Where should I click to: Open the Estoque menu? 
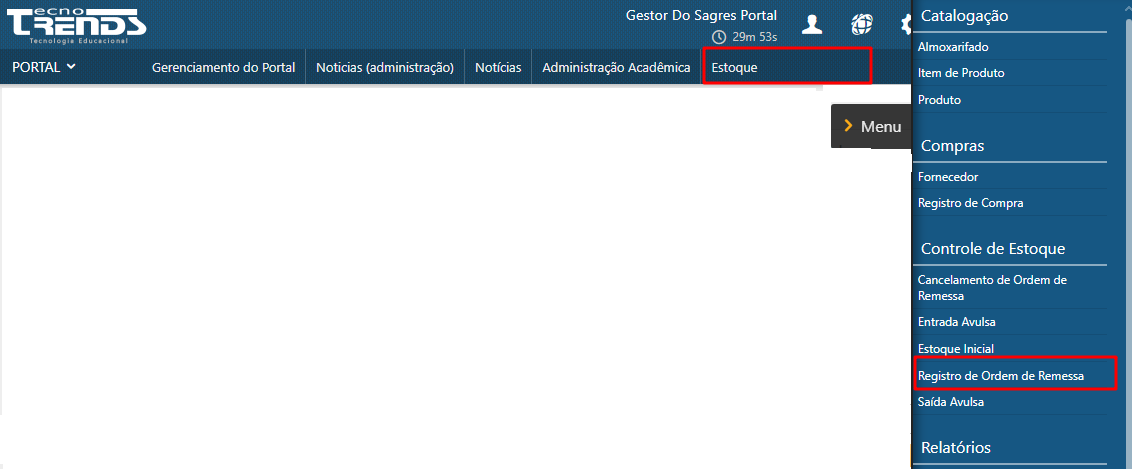tap(734, 68)
